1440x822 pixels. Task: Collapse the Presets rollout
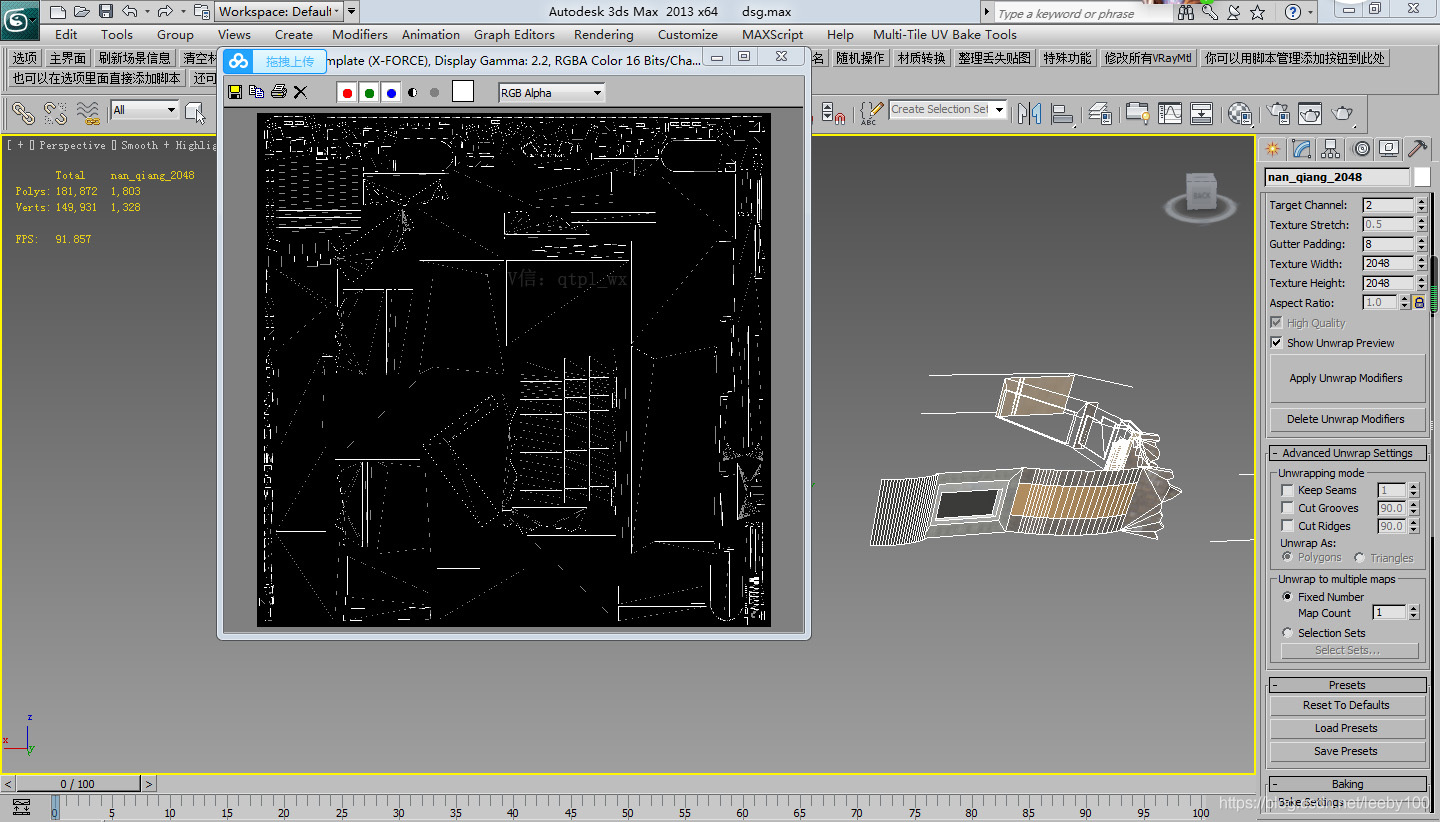[1347, 685]
